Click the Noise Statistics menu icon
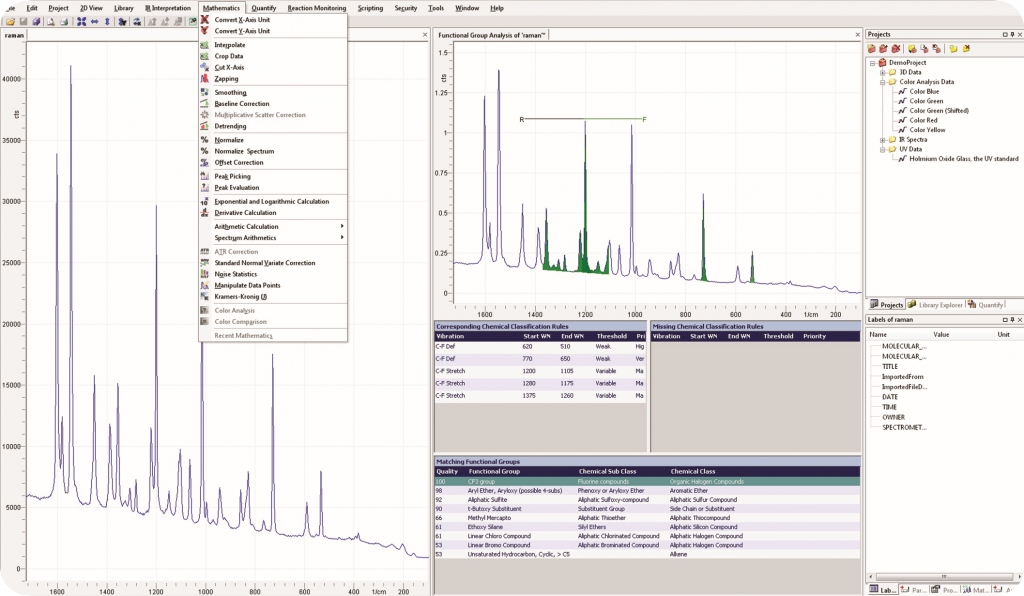1024x596 pixels. 204,274
